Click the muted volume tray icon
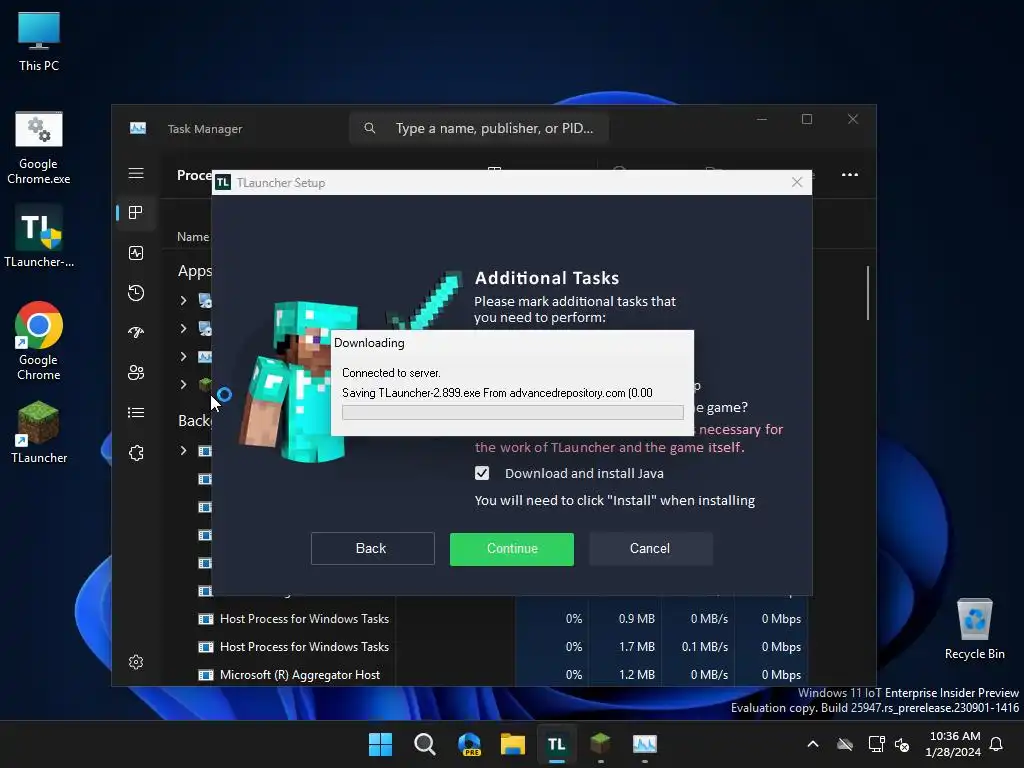Image resolution: width=1024 pixels, height=768 pixels. (902, 744)
